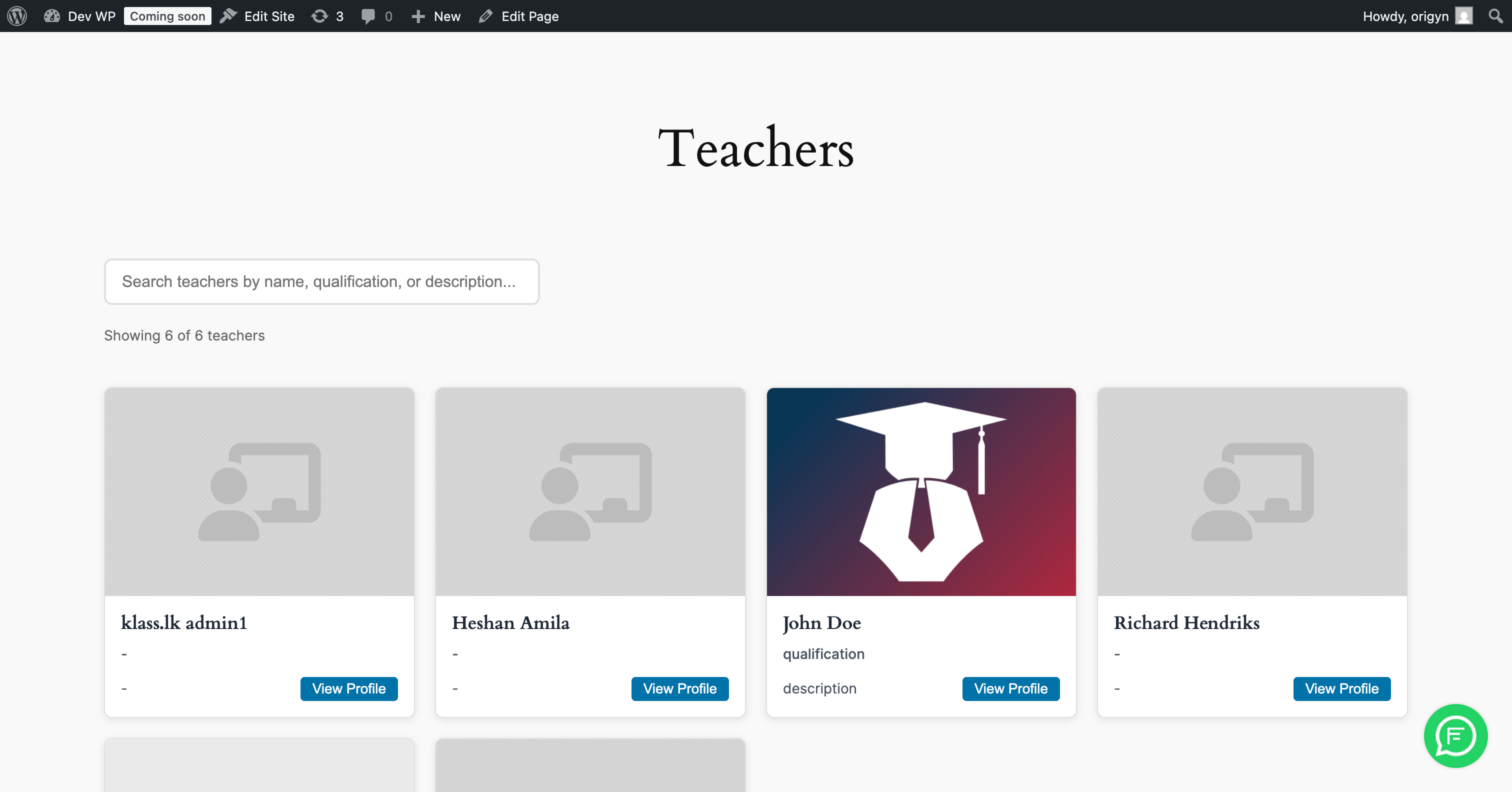Click John Doe's graduation cap photo
The height and width of the screenshot is (792, 1512).
coord(921,491)
